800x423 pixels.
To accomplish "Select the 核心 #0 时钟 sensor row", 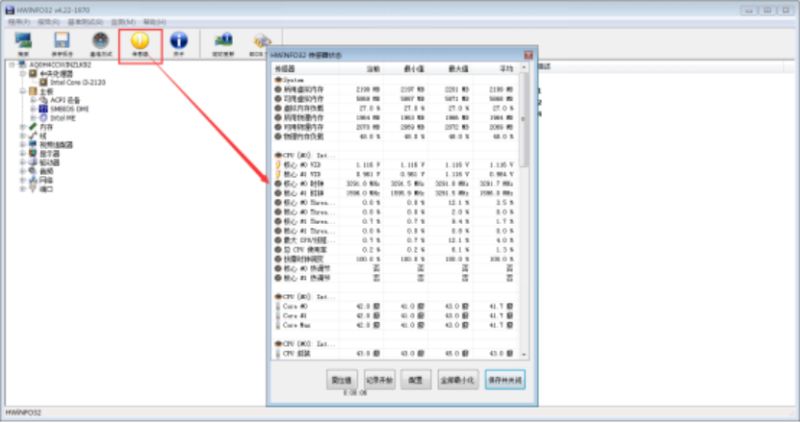I will [x=395, y=184].
